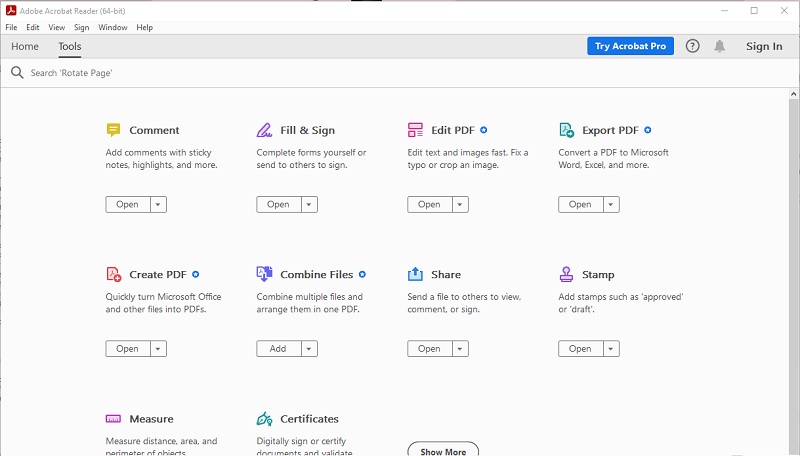Click the Certificates heading text
Viewport: 800px width, 456px height.
coord(309,419)
